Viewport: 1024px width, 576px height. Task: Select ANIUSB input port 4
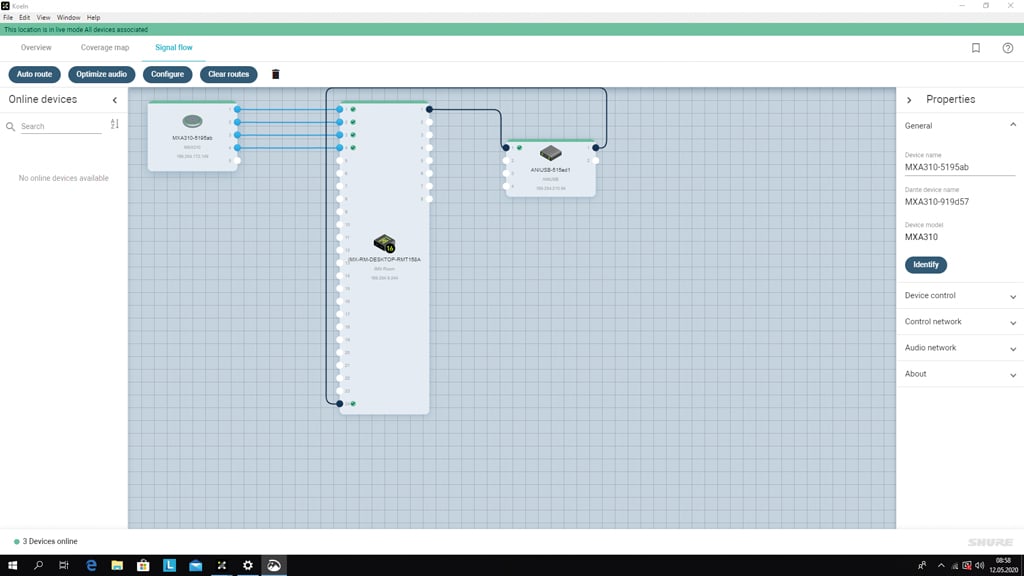tap(506, 186)
